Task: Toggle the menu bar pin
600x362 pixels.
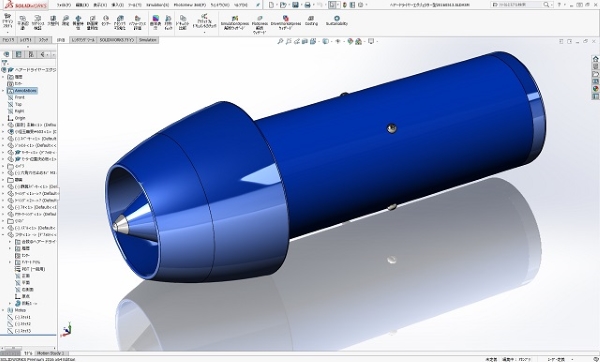Action: tap(258, 5)
